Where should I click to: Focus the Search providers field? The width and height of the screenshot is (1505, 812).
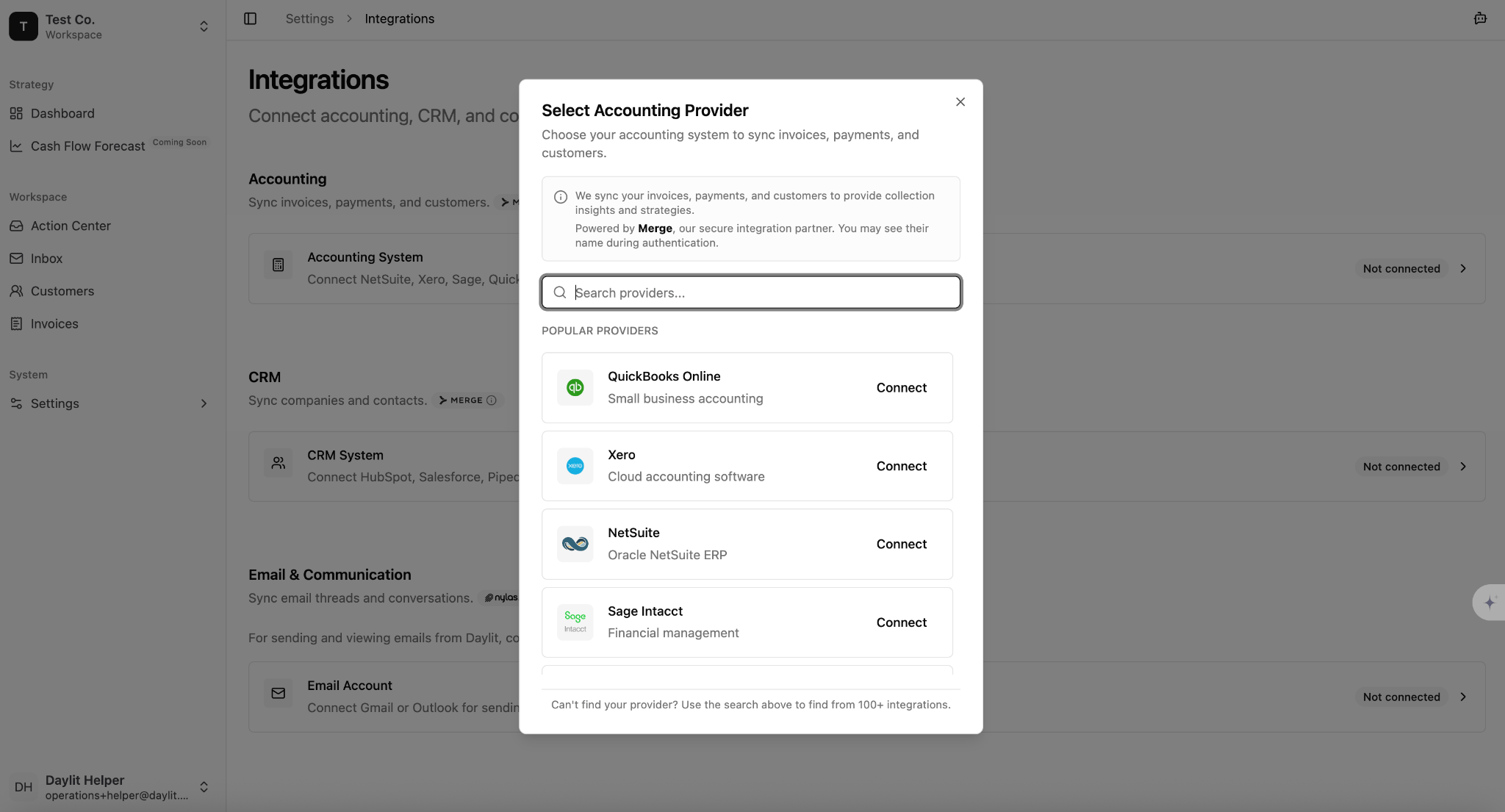point(751,292)
